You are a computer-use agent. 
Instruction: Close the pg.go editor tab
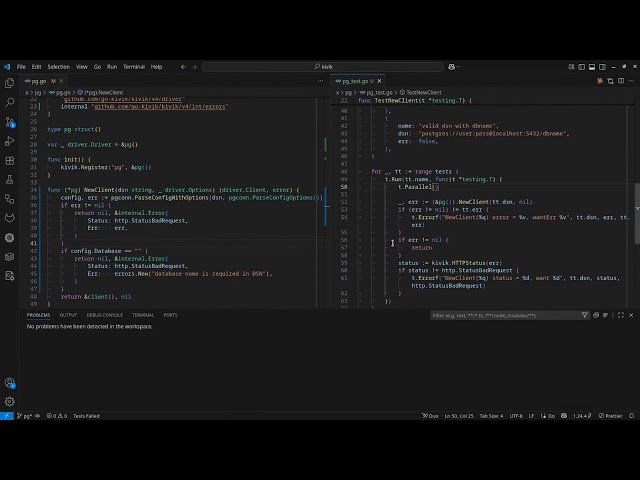coord(61,81)
